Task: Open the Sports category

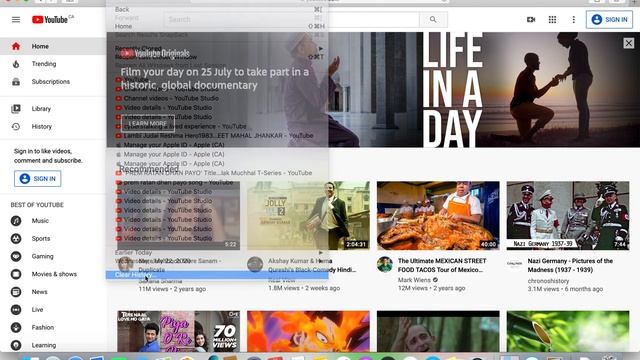Action: click(x=53, y=238)
